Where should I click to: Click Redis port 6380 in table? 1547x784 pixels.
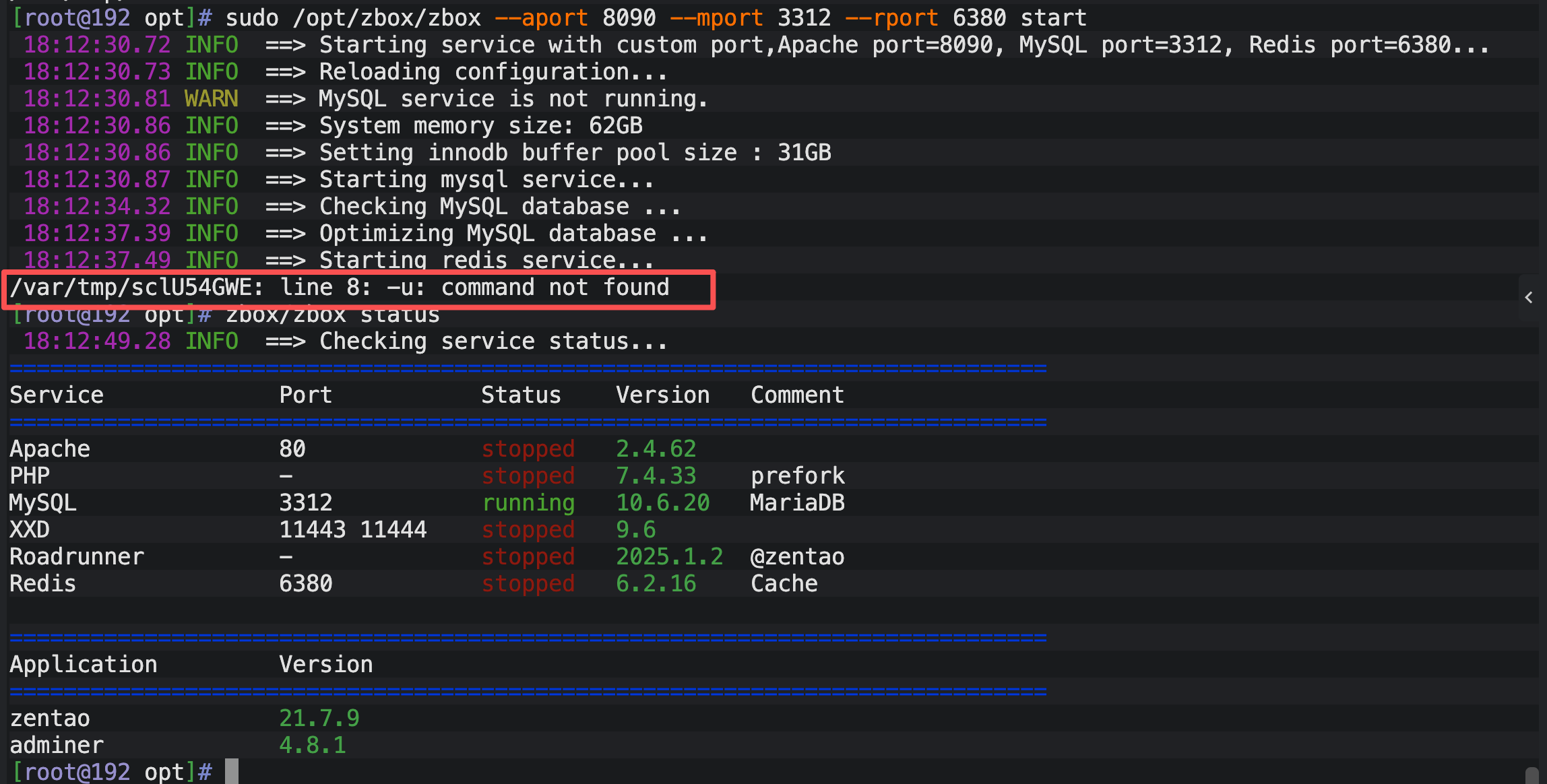(305, 584)
